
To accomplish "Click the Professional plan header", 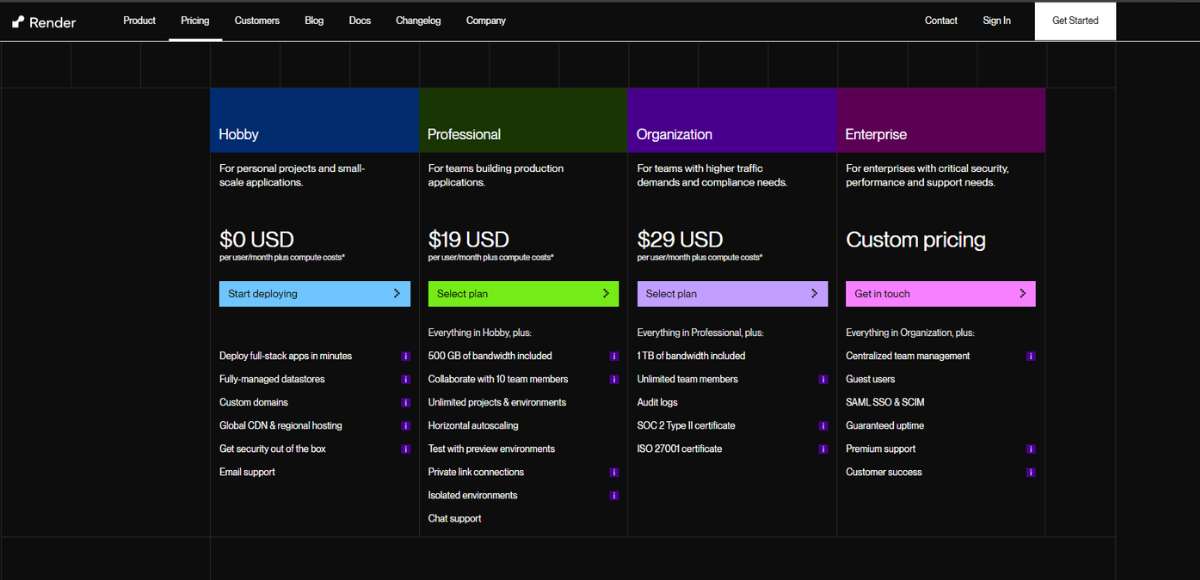I will (x=523, y=120).
